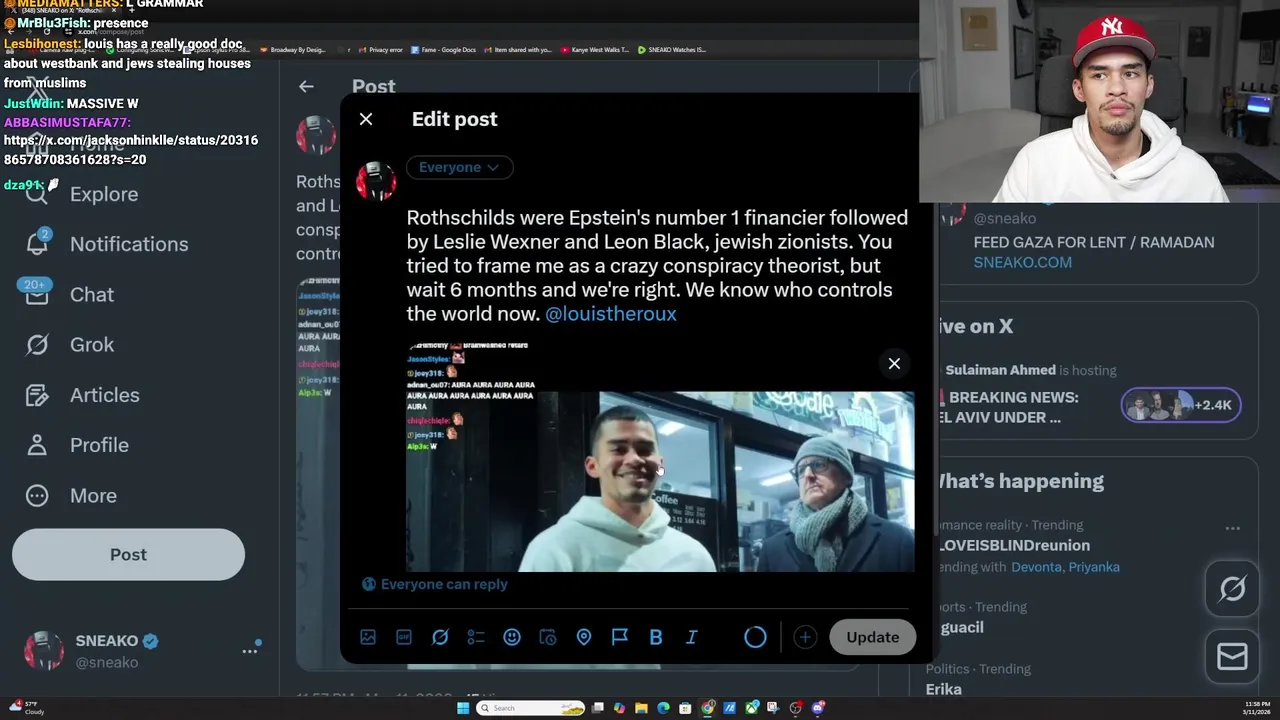The width and height of the screenshot is (1280, 720).
Task: Open the More menu in sidebar
Action: tap(71, 496)
